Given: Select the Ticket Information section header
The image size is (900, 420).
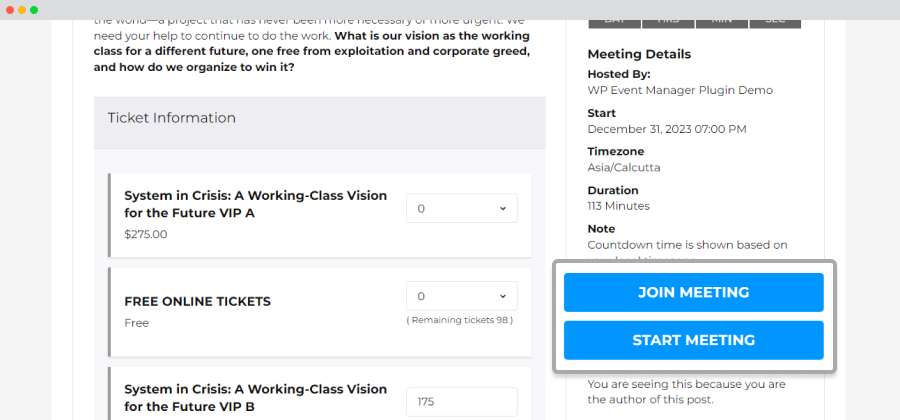Looking at the screenshot, I should click(x=320, y=118).
